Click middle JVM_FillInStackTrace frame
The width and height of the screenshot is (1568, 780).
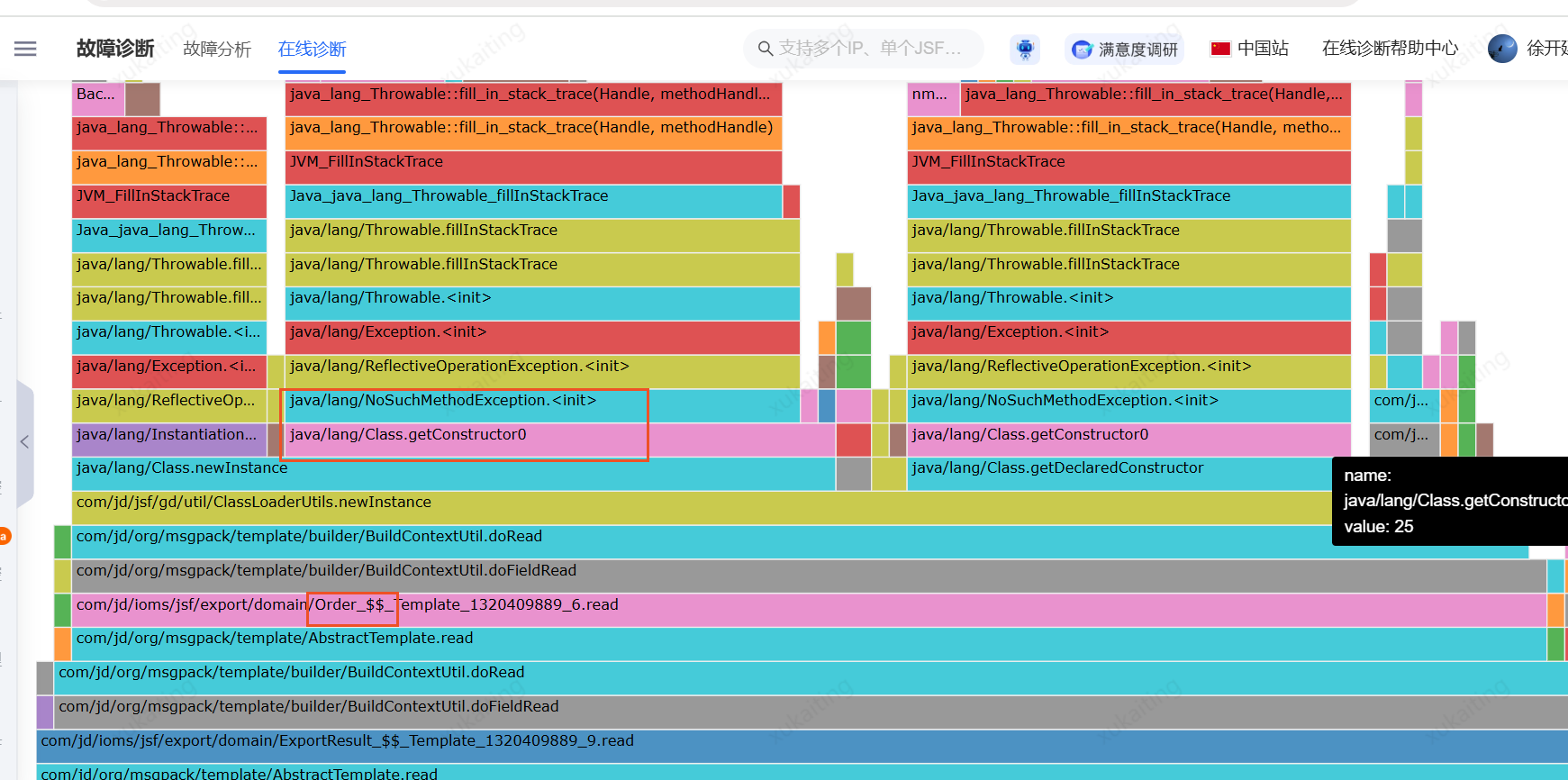pos(533,168)
